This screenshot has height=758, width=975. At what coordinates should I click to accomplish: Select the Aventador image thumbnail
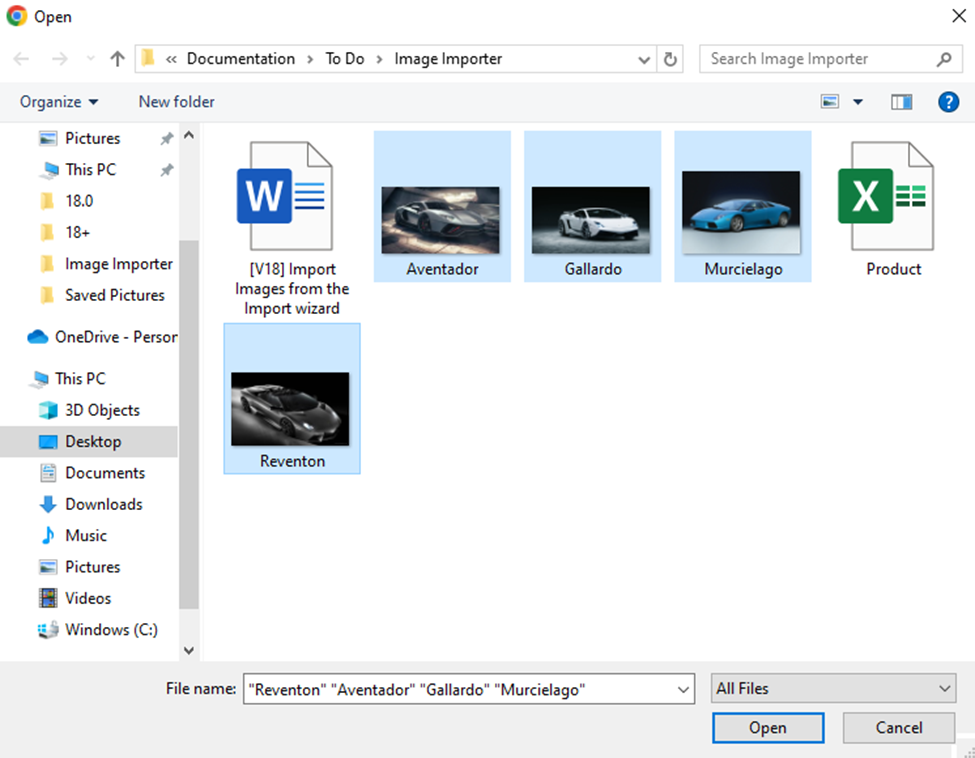[442, 206]
